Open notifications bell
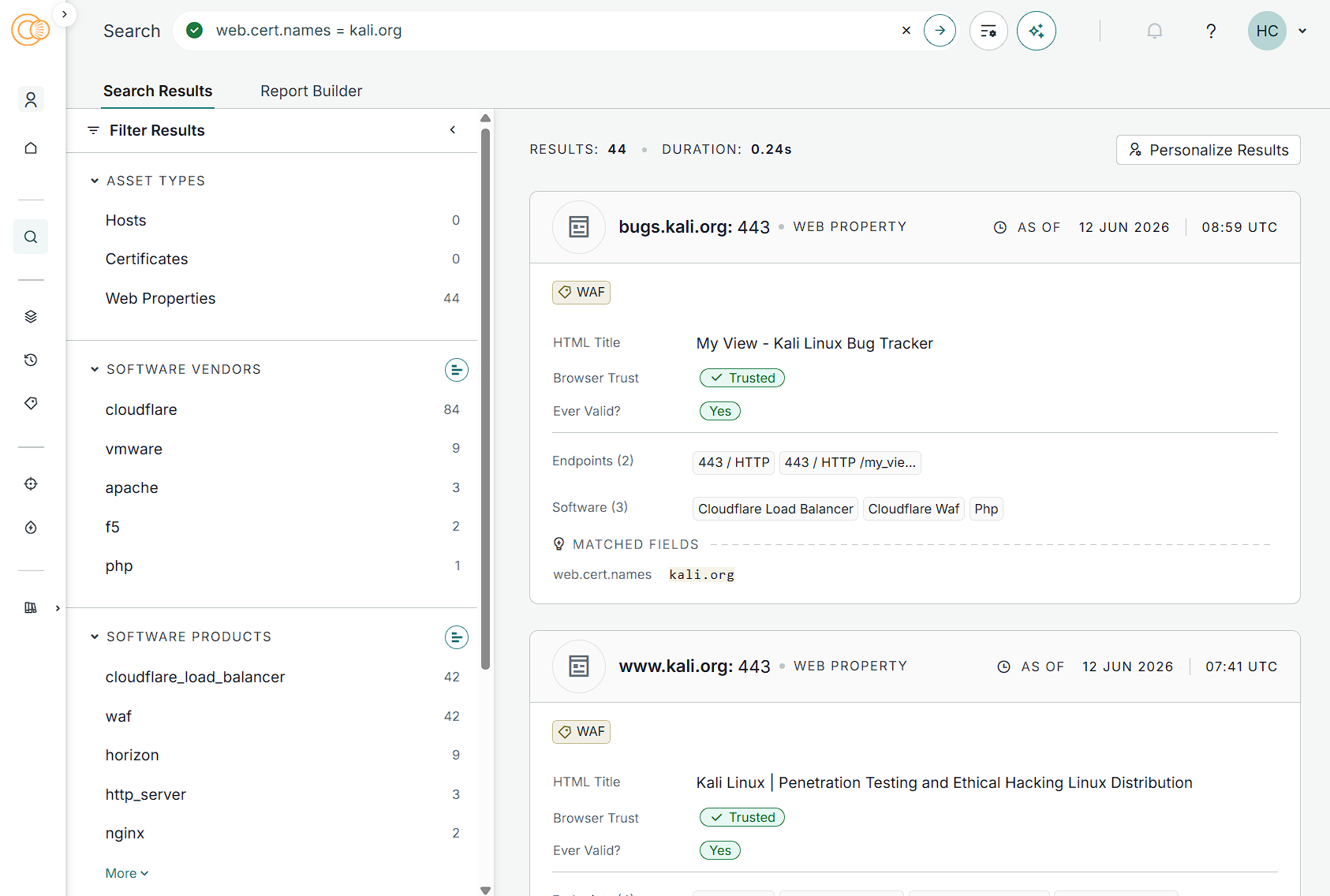The image size is (1330, 896). (1154, 31)
